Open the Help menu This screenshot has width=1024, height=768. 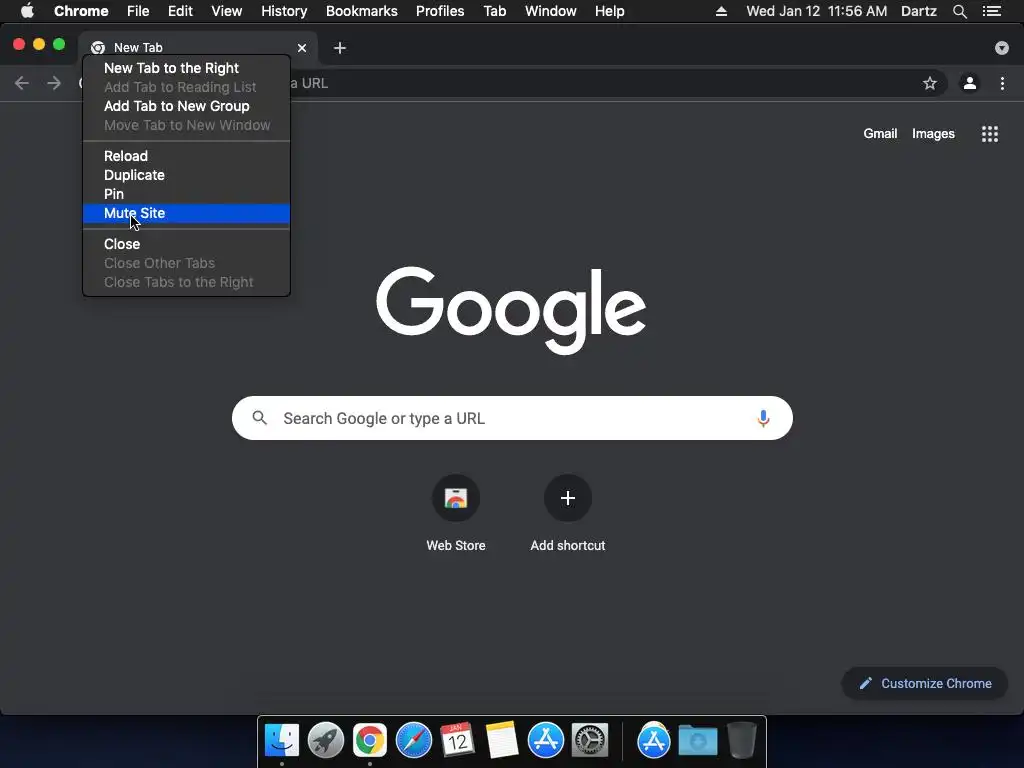tap(609, 11)
